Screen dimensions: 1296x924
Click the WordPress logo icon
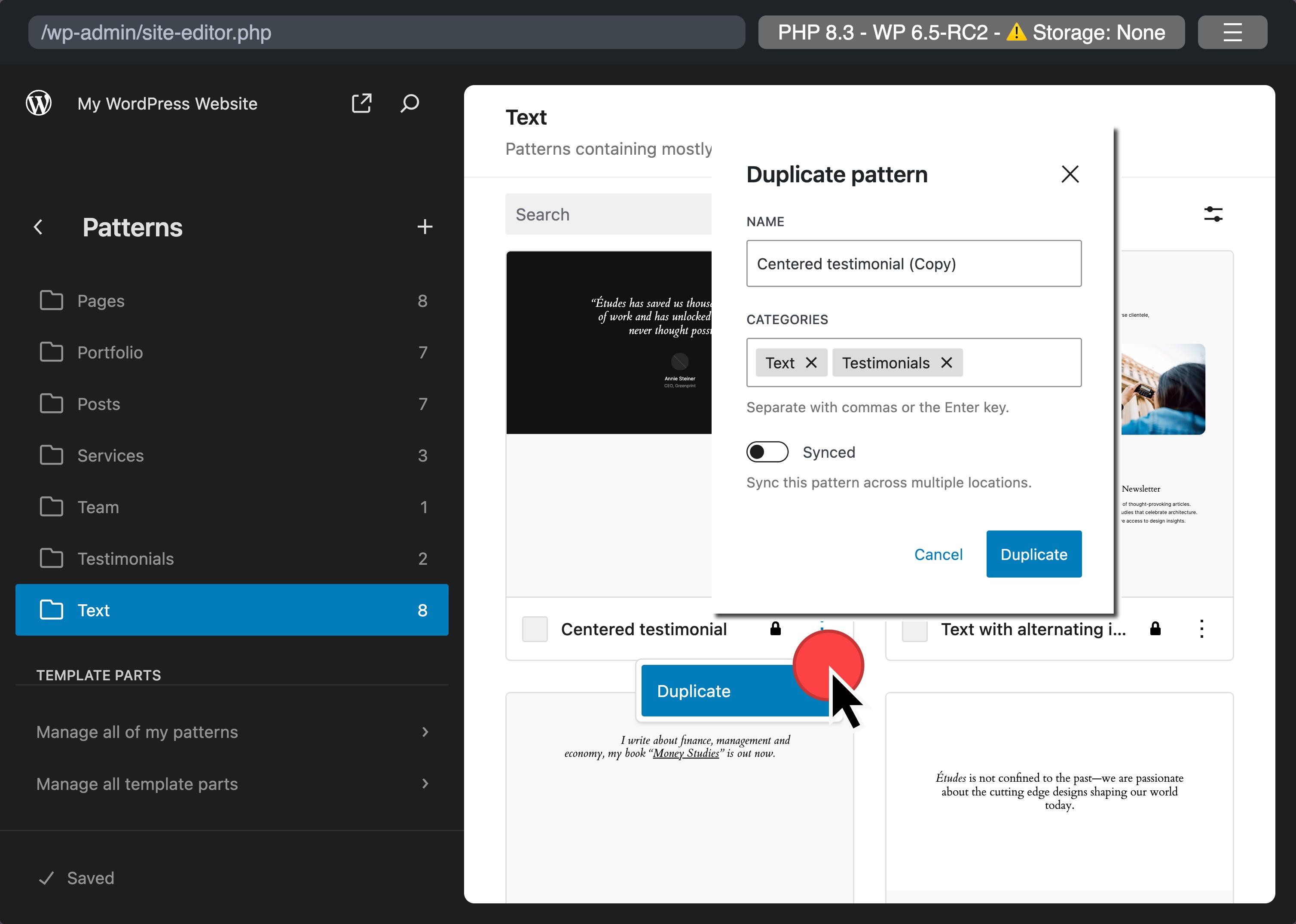point(40,103)
